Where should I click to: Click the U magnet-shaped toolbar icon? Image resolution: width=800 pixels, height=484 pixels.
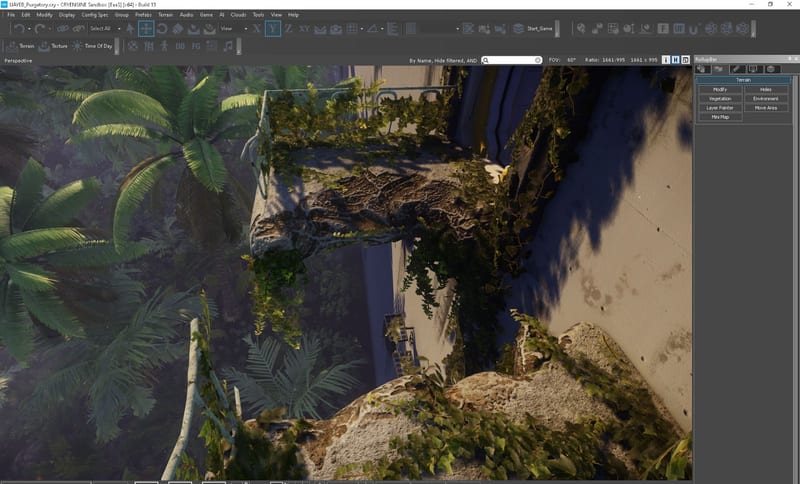[x=693, y=29]
